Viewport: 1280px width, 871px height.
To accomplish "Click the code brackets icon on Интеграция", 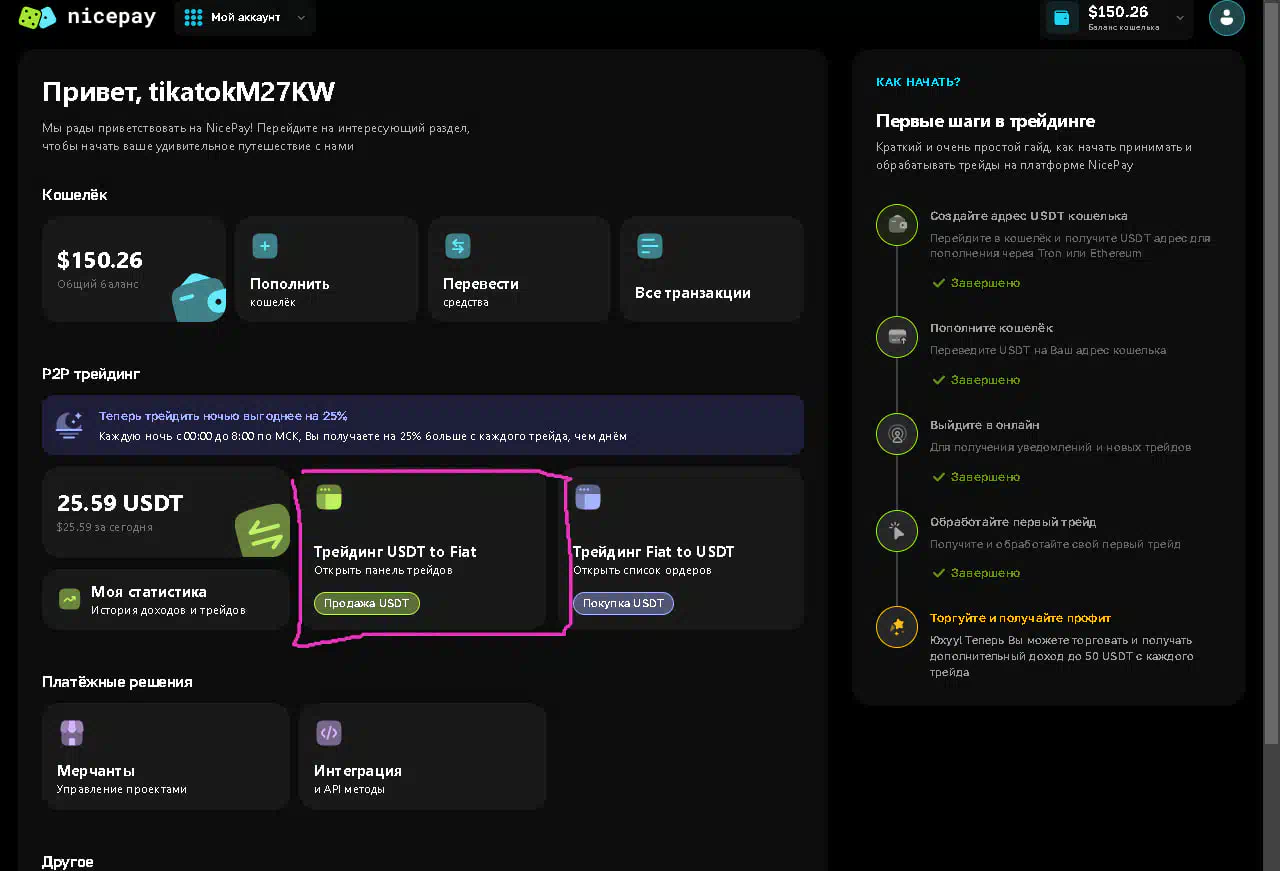I will [329, 733].
